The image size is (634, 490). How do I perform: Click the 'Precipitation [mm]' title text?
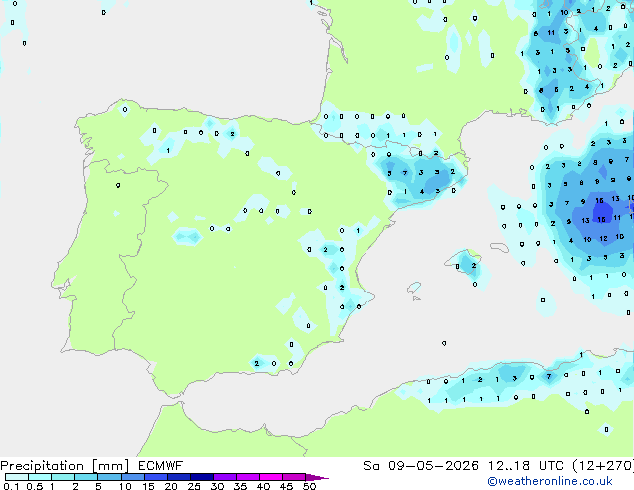(x=65, y=466)
